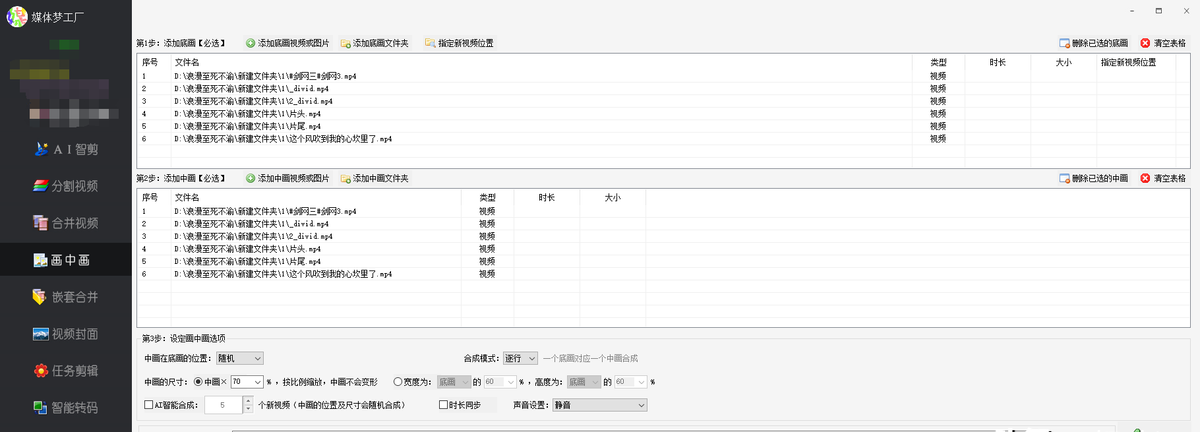Screen dimensions: 1200x432
Task: Select the 宽度为 custom size radio button
Action: click(x=399, y=381)
